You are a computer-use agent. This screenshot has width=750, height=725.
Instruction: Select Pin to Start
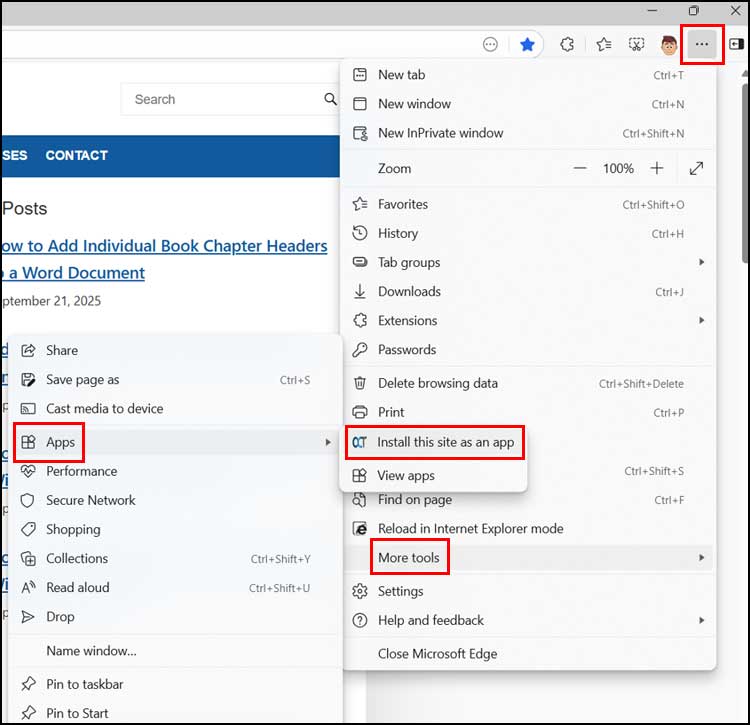(175, 713)
